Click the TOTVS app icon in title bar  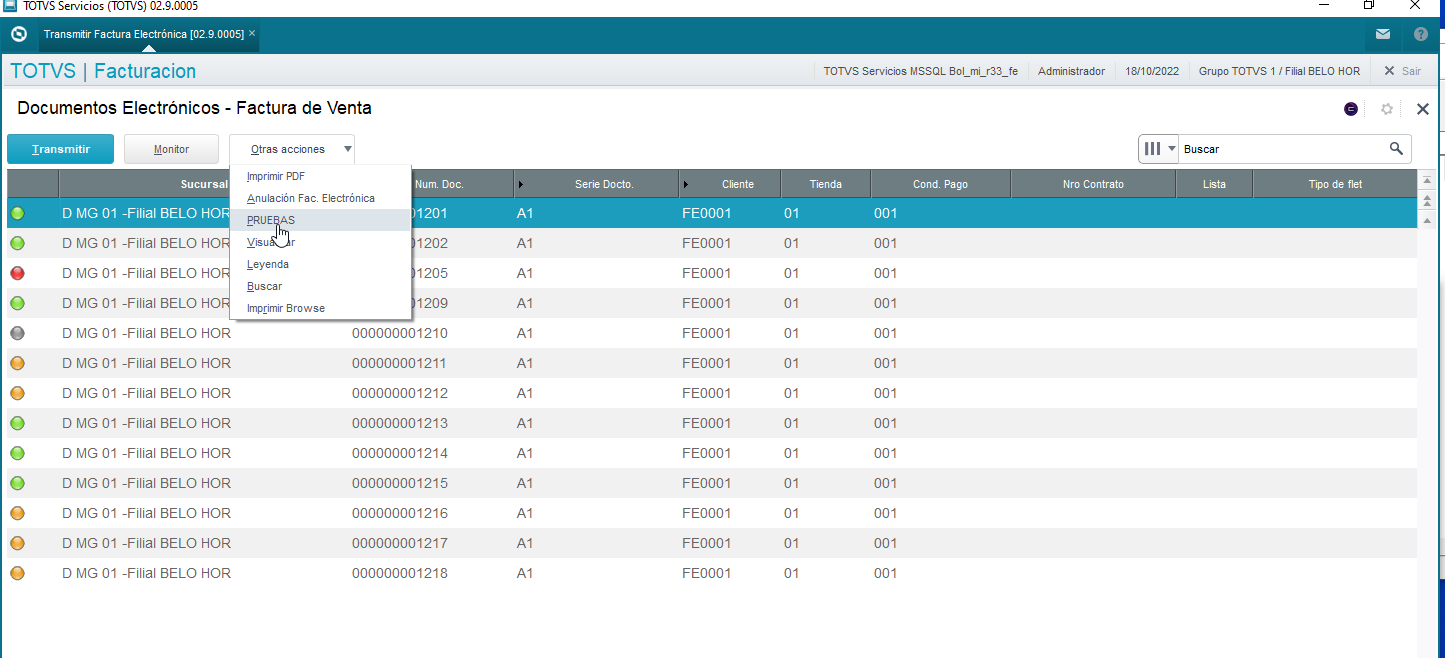pos(9,5)
